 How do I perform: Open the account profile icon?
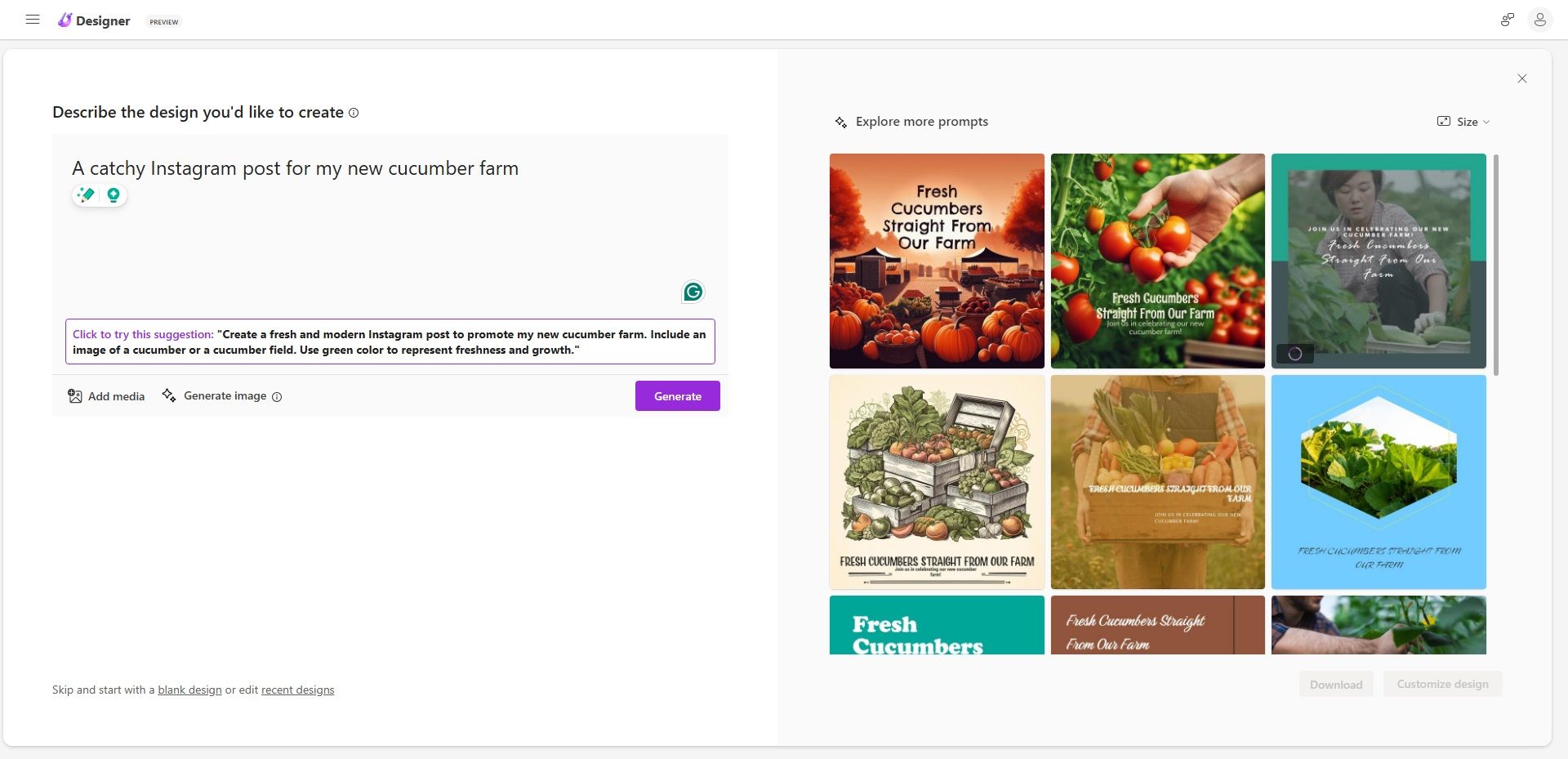pyautogui.click(x=1540, y=20)
